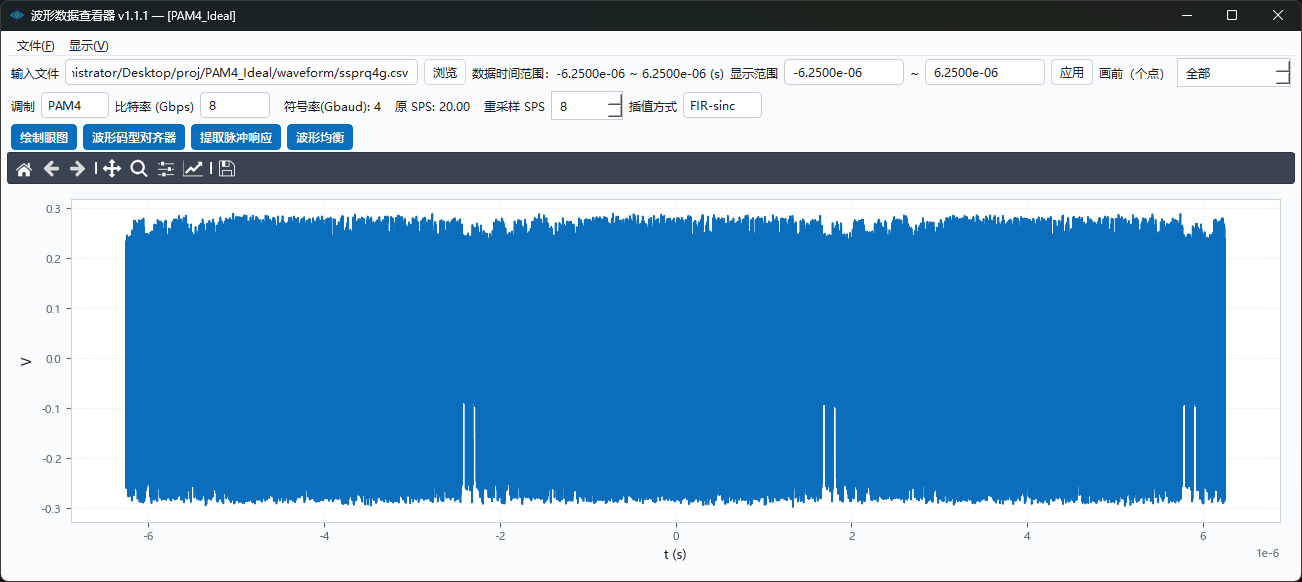The height and width of the screenshot is (582, 1302).
Task: Click the 6 x-axis tick label
Action: click(x=1203, y=535)
